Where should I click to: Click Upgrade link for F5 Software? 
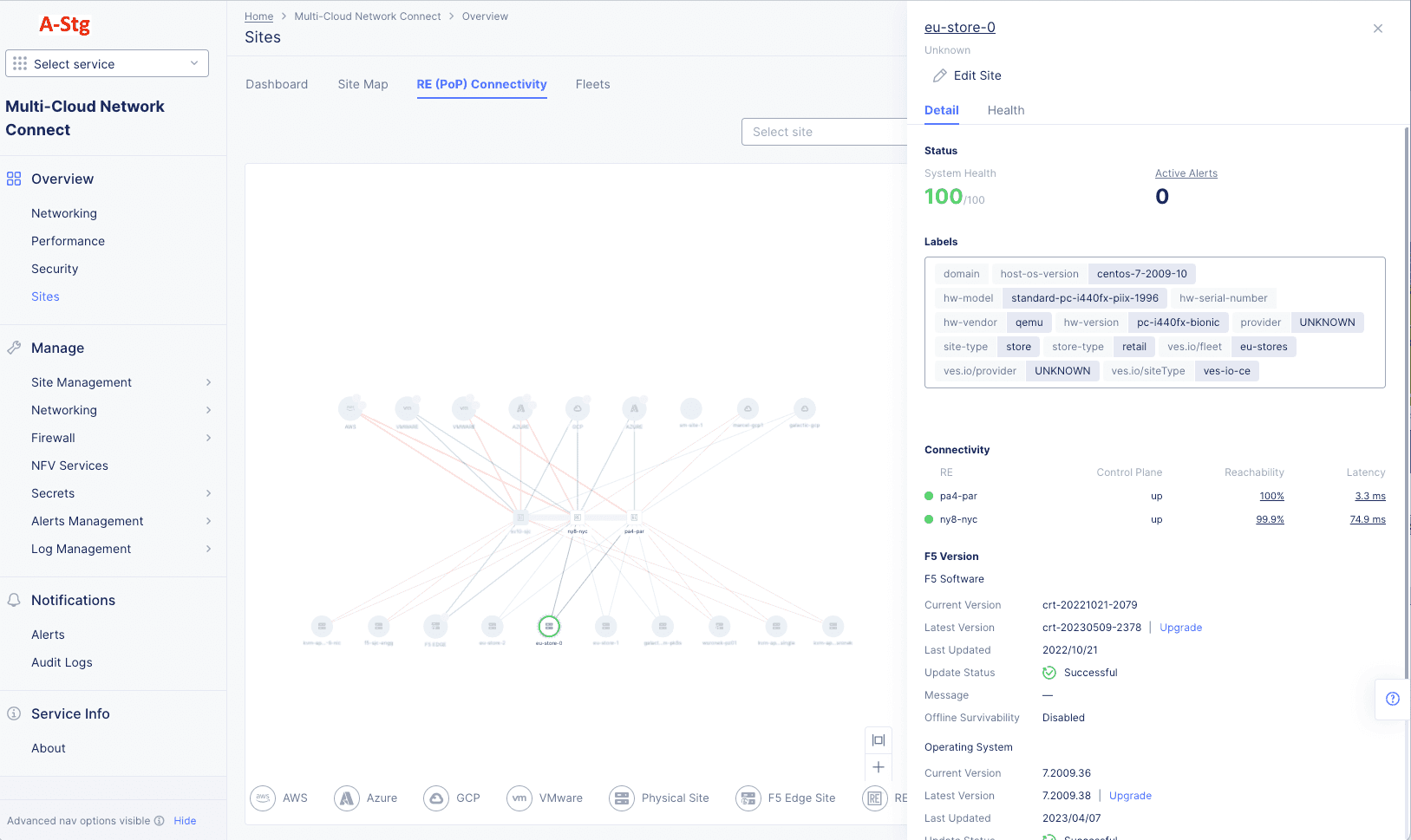(x=1180, y=628)
